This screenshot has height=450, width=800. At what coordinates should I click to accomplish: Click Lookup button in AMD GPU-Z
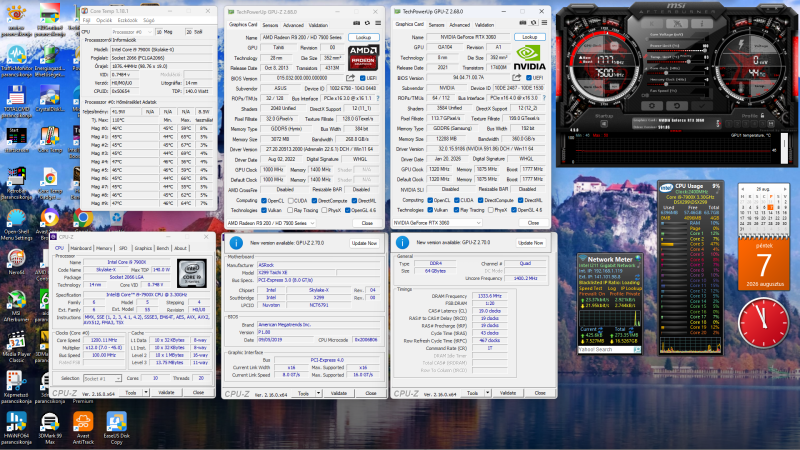click(x=363, y=37)
